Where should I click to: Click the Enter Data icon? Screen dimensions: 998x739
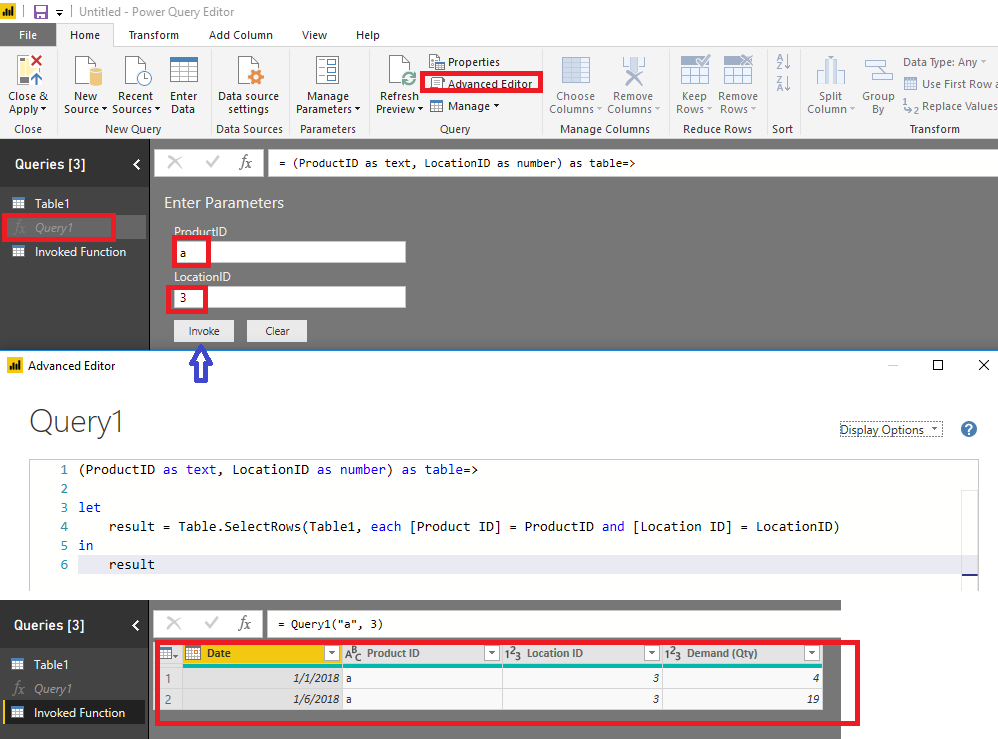184,70
